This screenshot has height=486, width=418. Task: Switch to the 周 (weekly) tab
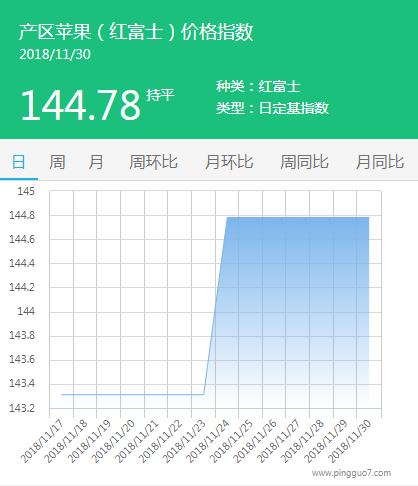coord(57,162)
